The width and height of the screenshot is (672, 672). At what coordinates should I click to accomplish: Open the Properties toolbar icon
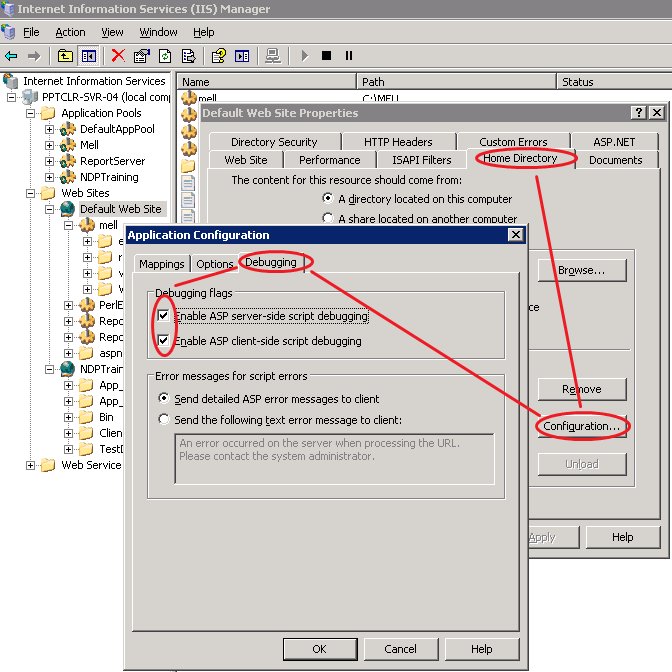pyautogui.click(x=141, y=56)
